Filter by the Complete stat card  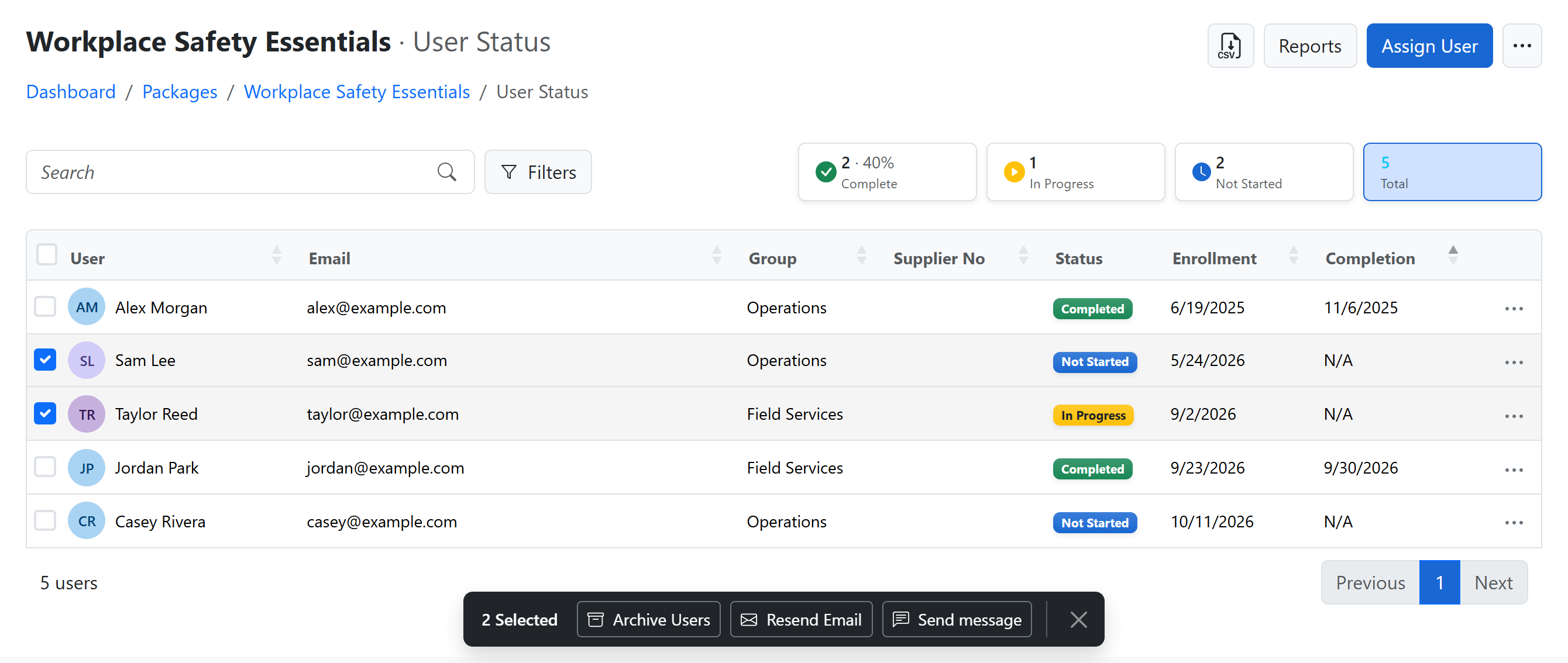coord(887,172)
